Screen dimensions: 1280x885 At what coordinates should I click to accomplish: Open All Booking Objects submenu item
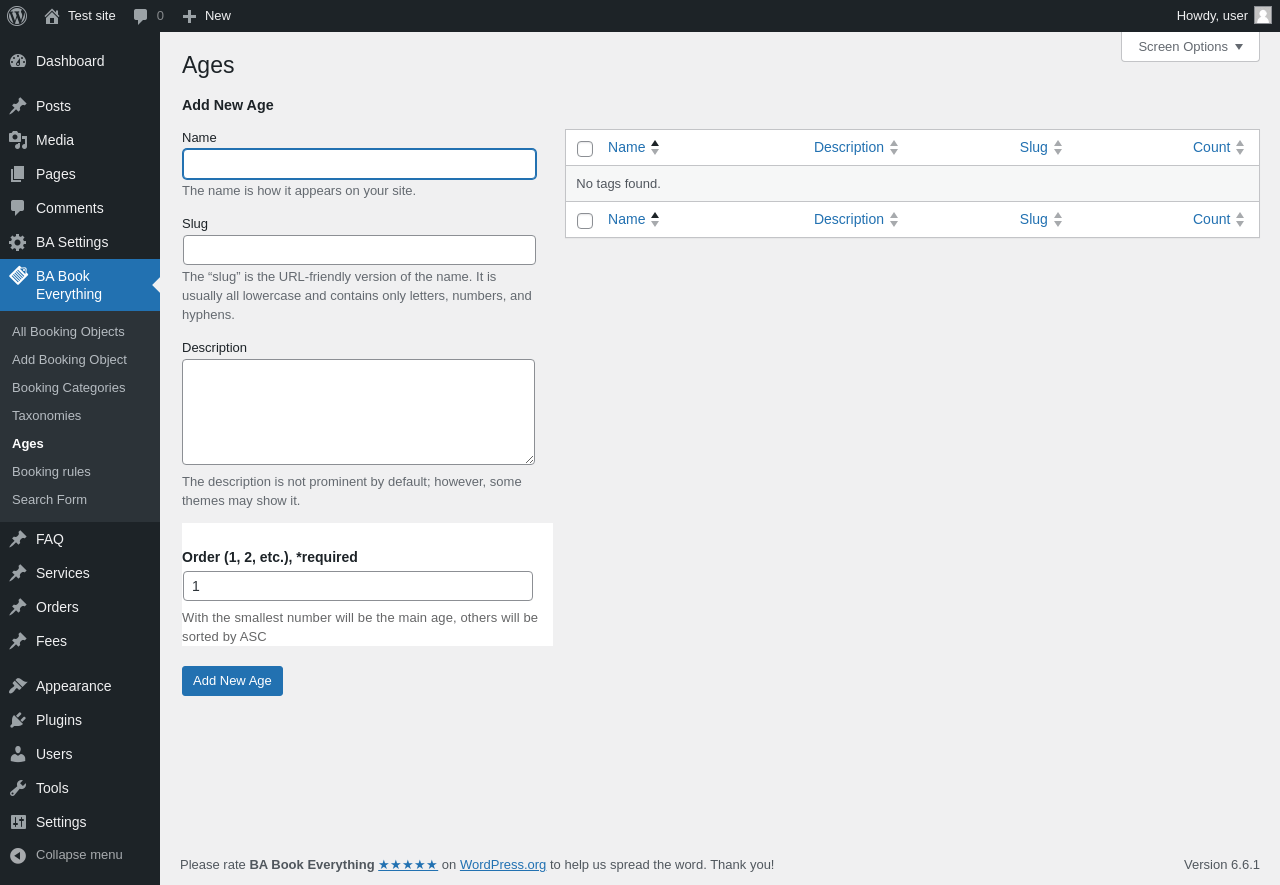coord(80,332)
